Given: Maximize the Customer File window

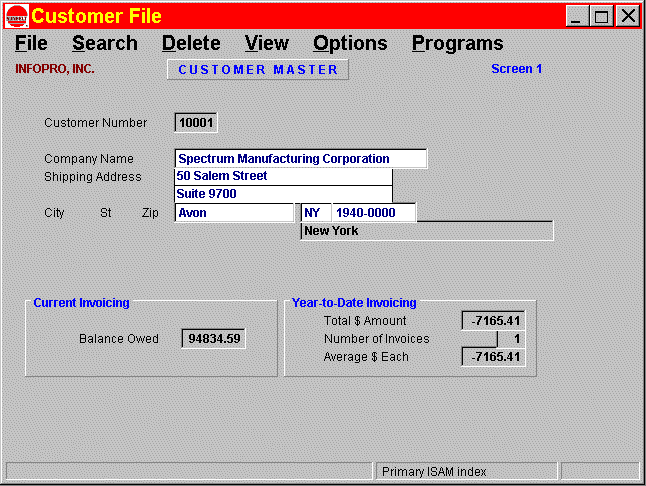Looking at the screenshot, I should [x=602, y=16].
